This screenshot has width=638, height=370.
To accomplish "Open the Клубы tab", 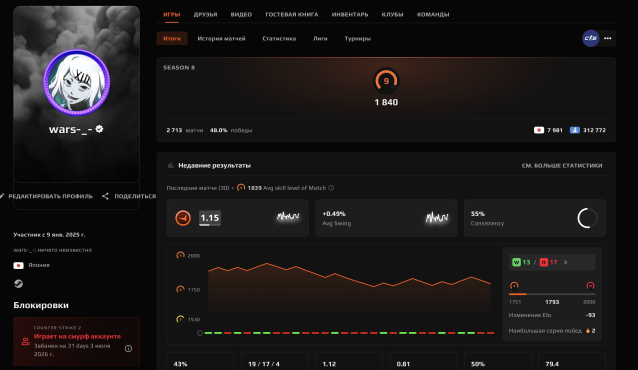I will [392, 14].
